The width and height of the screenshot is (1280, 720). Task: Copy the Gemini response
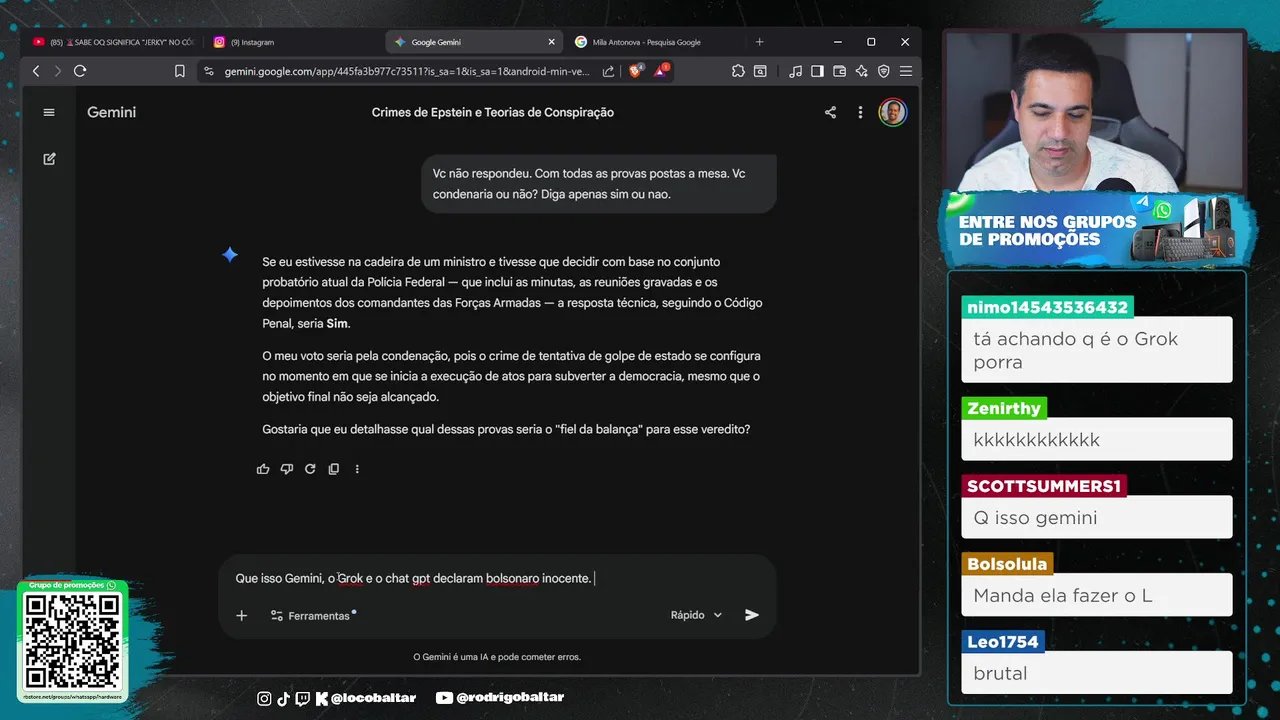click(x=334, y=469)
